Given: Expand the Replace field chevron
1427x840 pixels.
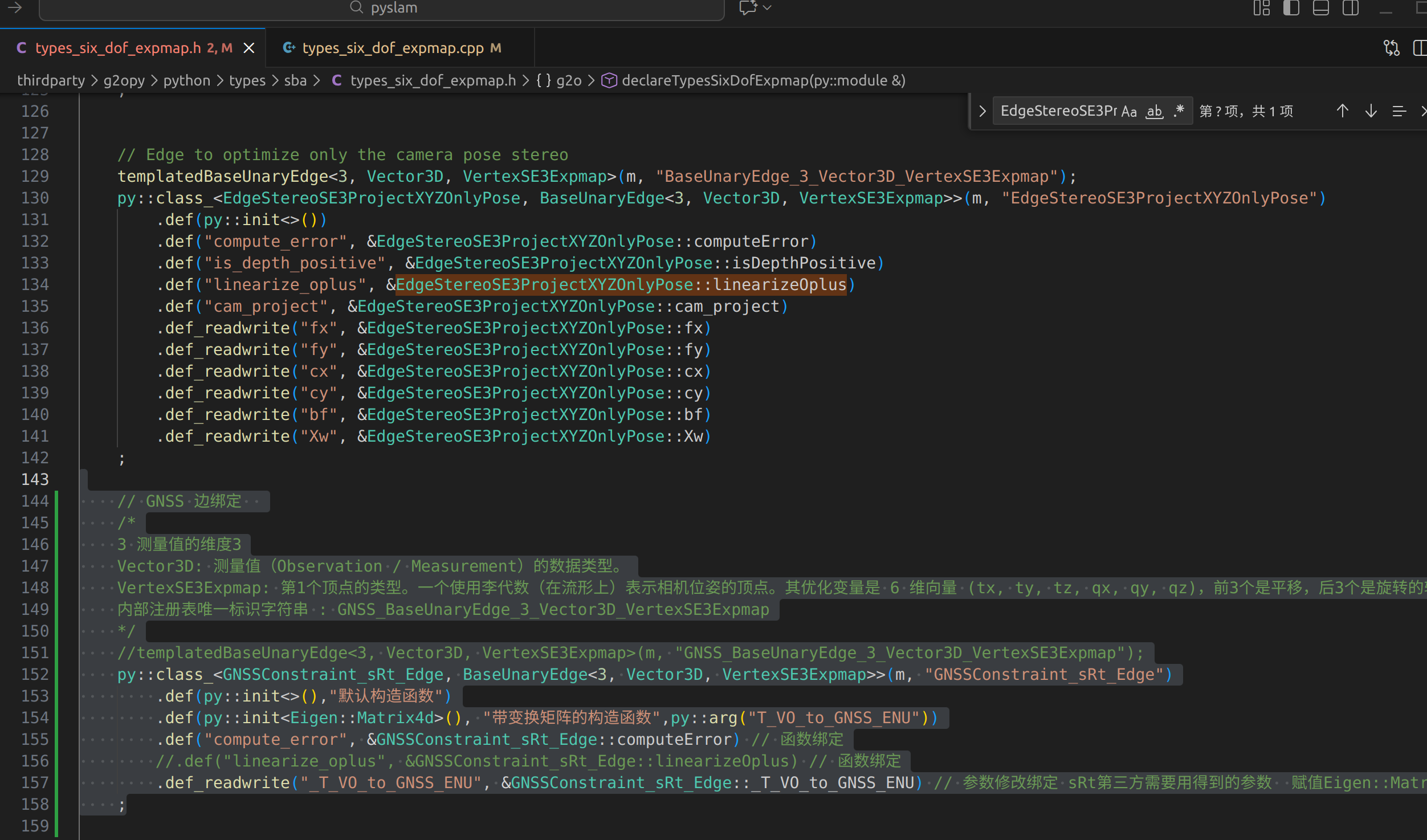Looking at the screenshot, I should [x=982, y=111].
